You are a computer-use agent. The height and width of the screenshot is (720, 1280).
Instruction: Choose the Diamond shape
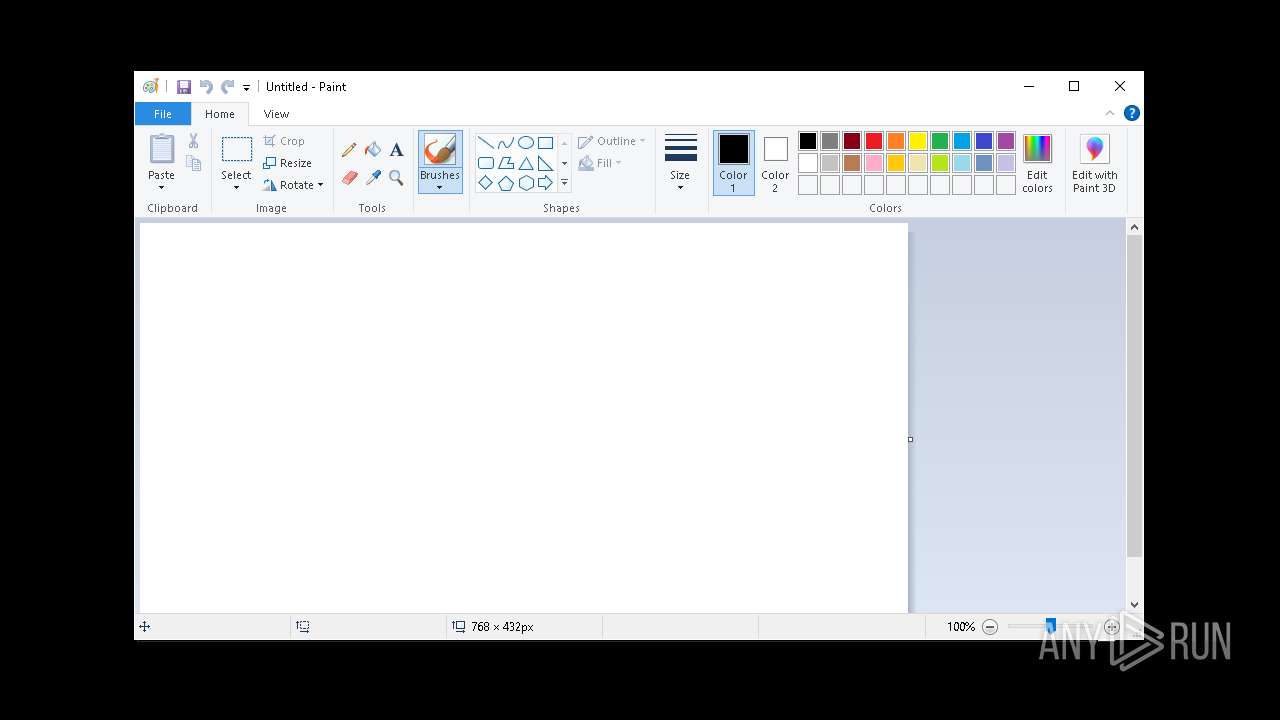click(x=485, y=183)
